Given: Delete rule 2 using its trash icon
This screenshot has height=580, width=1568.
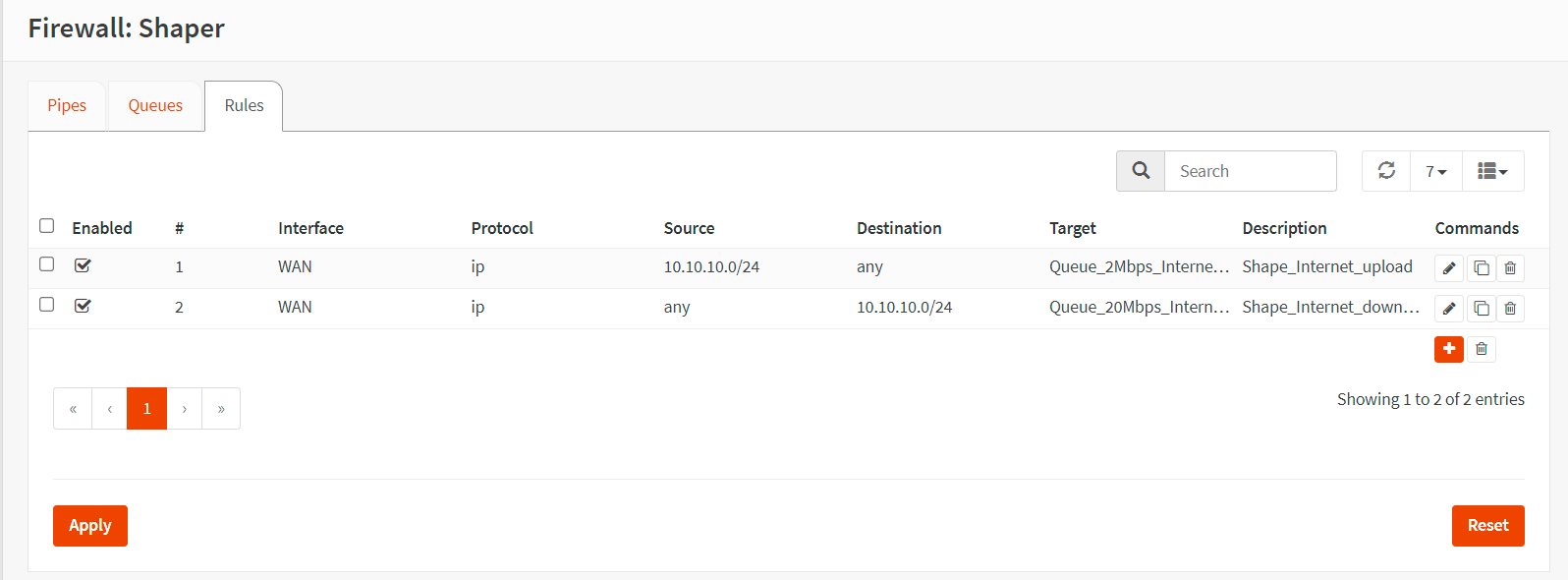Looking at the screenshot, I should click(1510, 309).
